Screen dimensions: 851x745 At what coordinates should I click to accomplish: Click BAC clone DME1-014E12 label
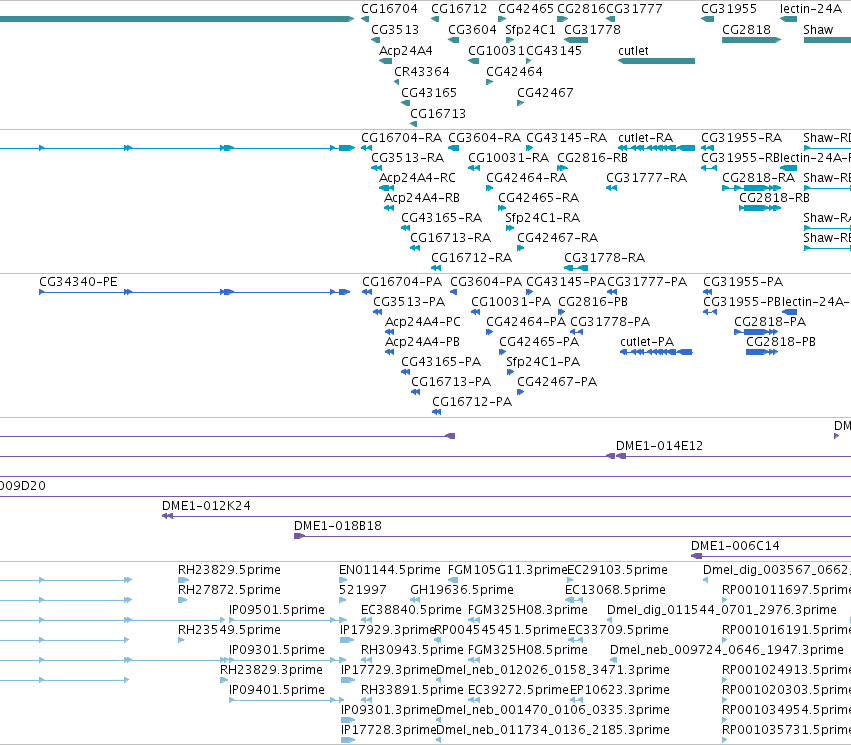point(659,446)
